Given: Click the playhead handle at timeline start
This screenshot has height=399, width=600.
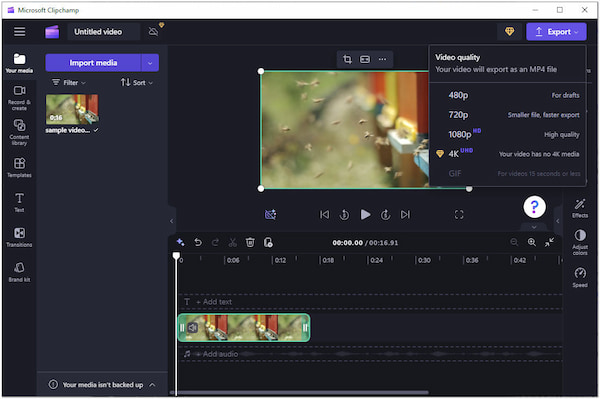Looking at the screenshot, I should [176, 255].
